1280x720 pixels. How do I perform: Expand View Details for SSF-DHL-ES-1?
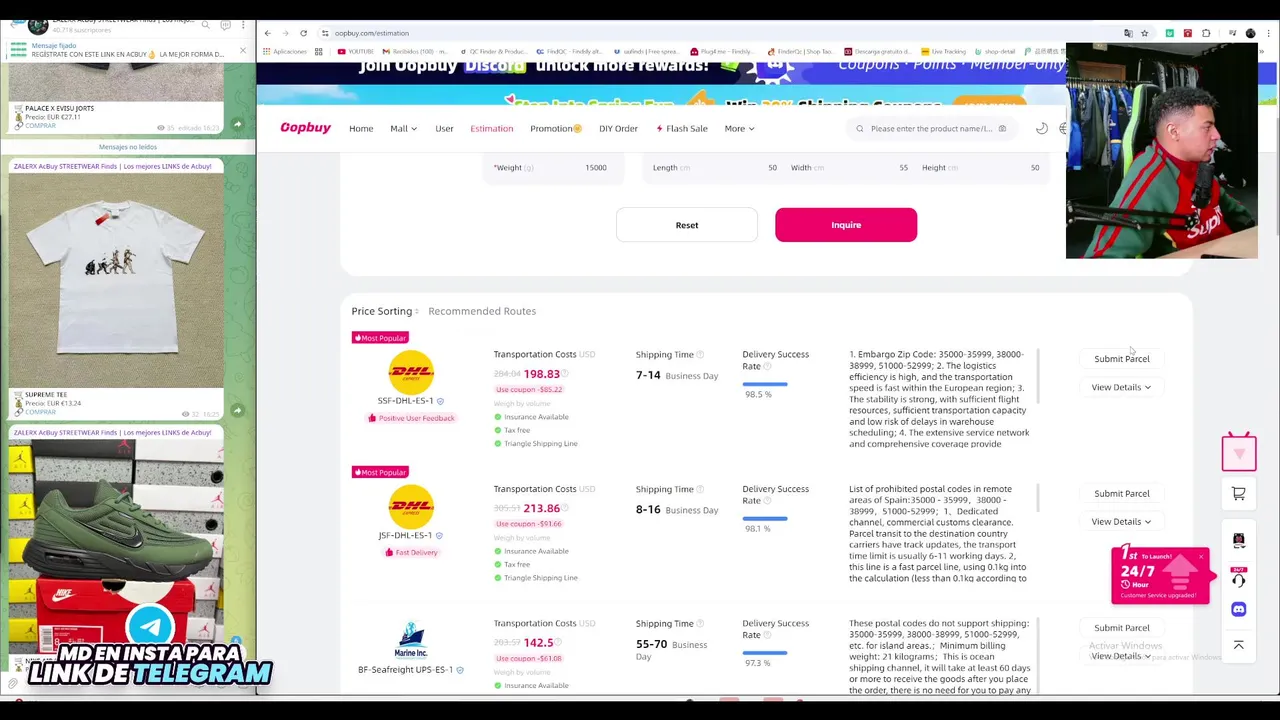(1121, 387)
